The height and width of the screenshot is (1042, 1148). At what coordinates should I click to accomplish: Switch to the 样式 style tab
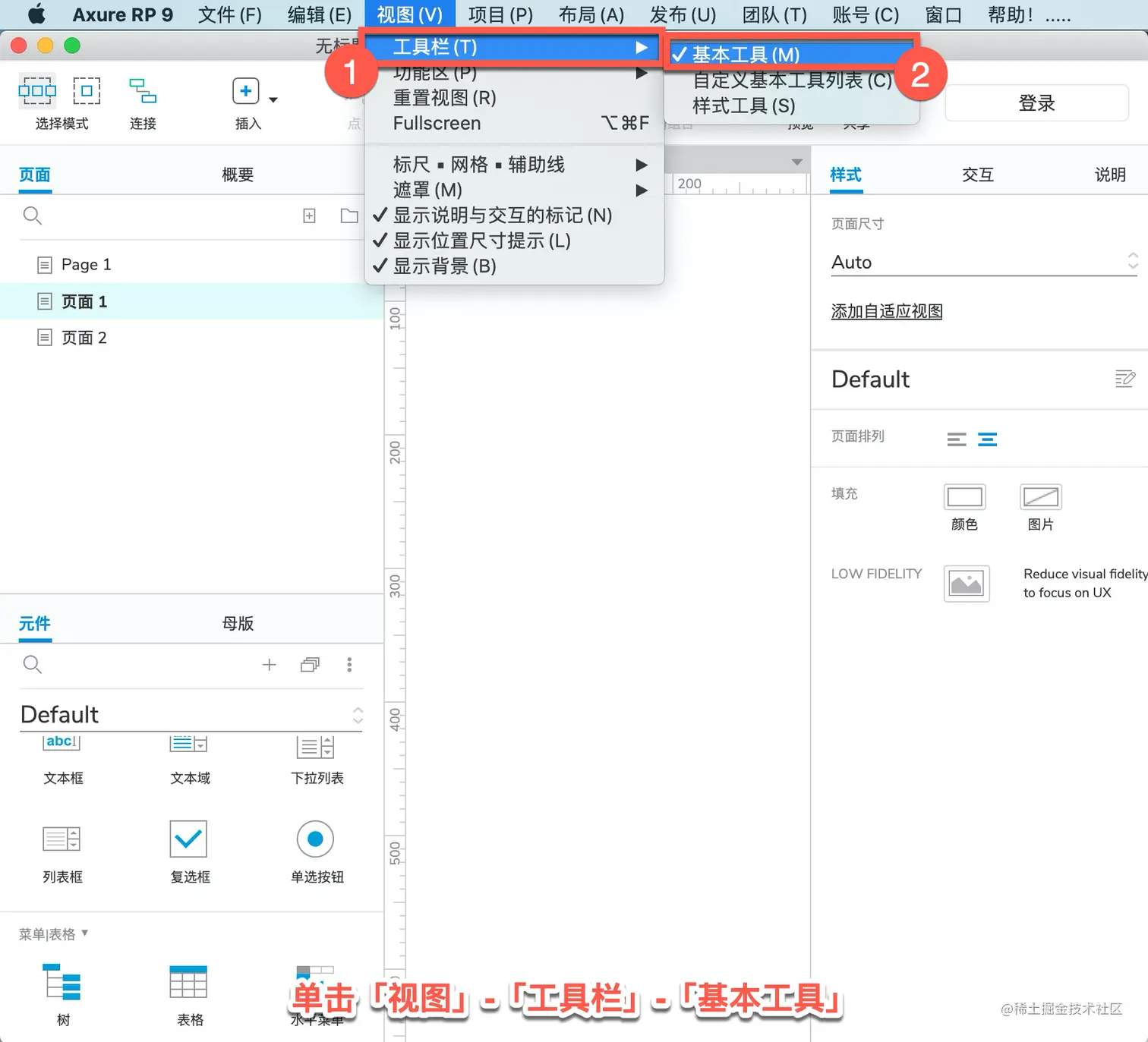[x=846, y=175]
